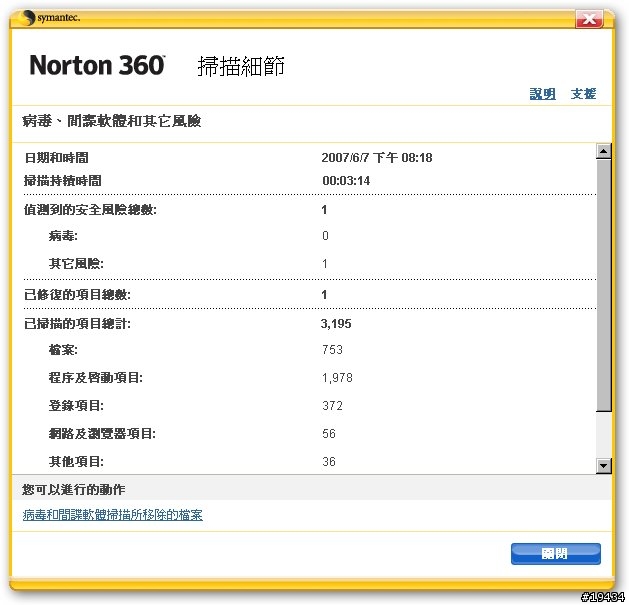
Task: Open the 支援 support link
Action: (583, 94)
